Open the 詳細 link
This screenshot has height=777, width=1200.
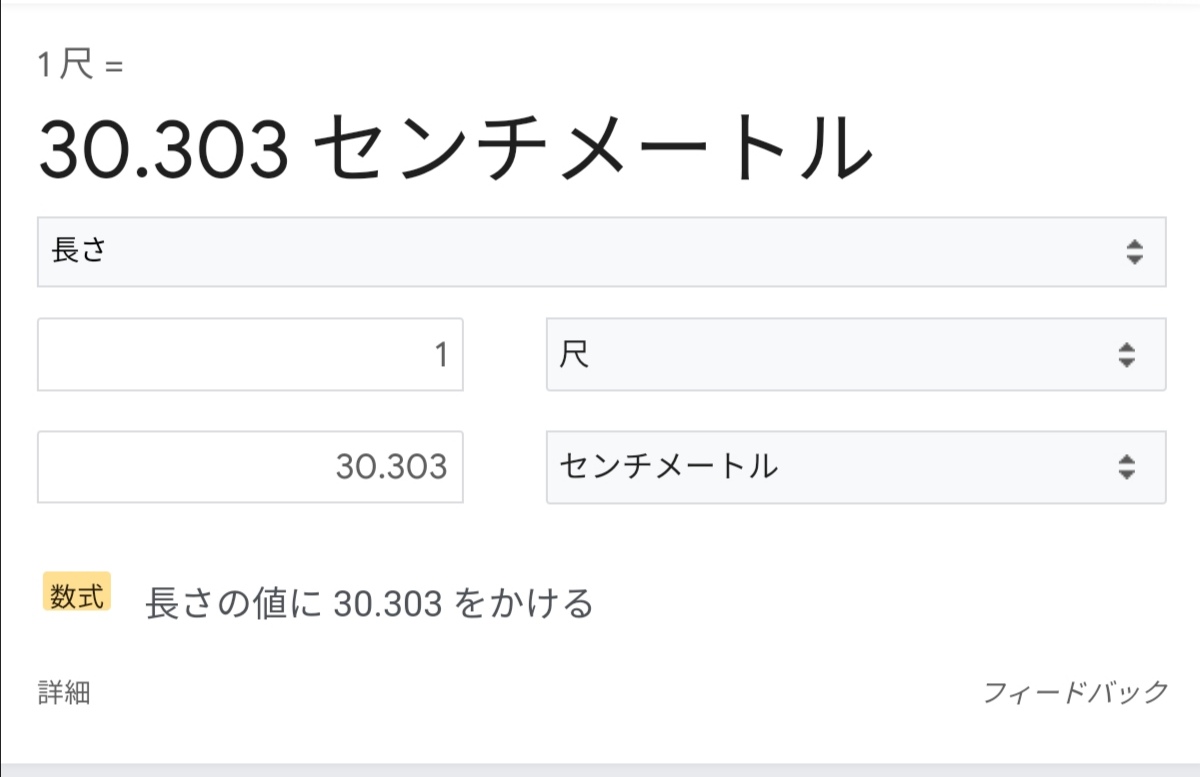click(x=64, y=693)
